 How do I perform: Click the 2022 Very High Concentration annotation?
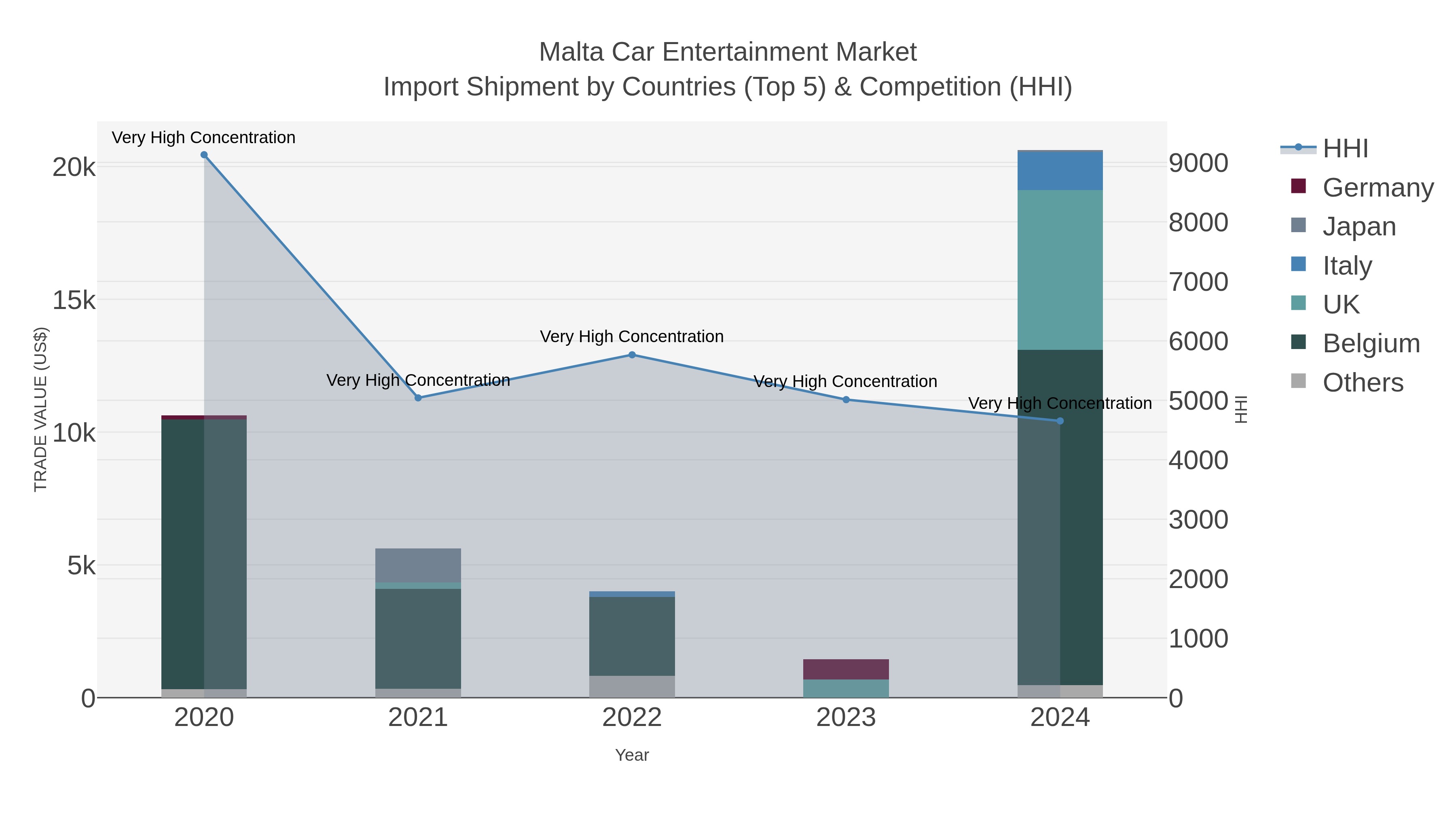click(632, 336)
